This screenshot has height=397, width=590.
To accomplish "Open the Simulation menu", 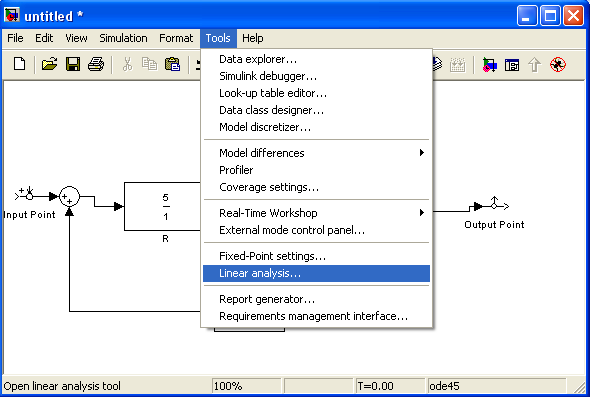I will pos(123,38).
